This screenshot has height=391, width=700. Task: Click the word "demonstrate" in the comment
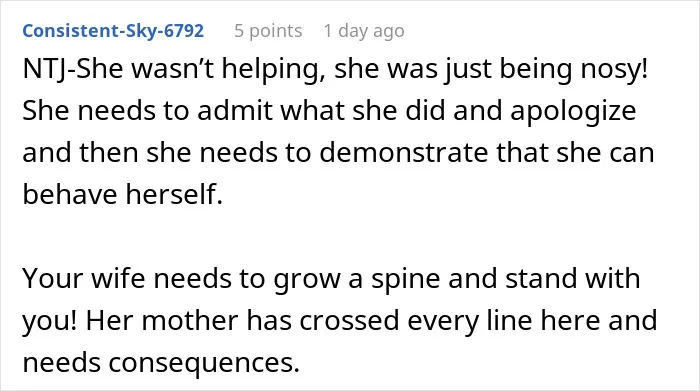point(404,152)
